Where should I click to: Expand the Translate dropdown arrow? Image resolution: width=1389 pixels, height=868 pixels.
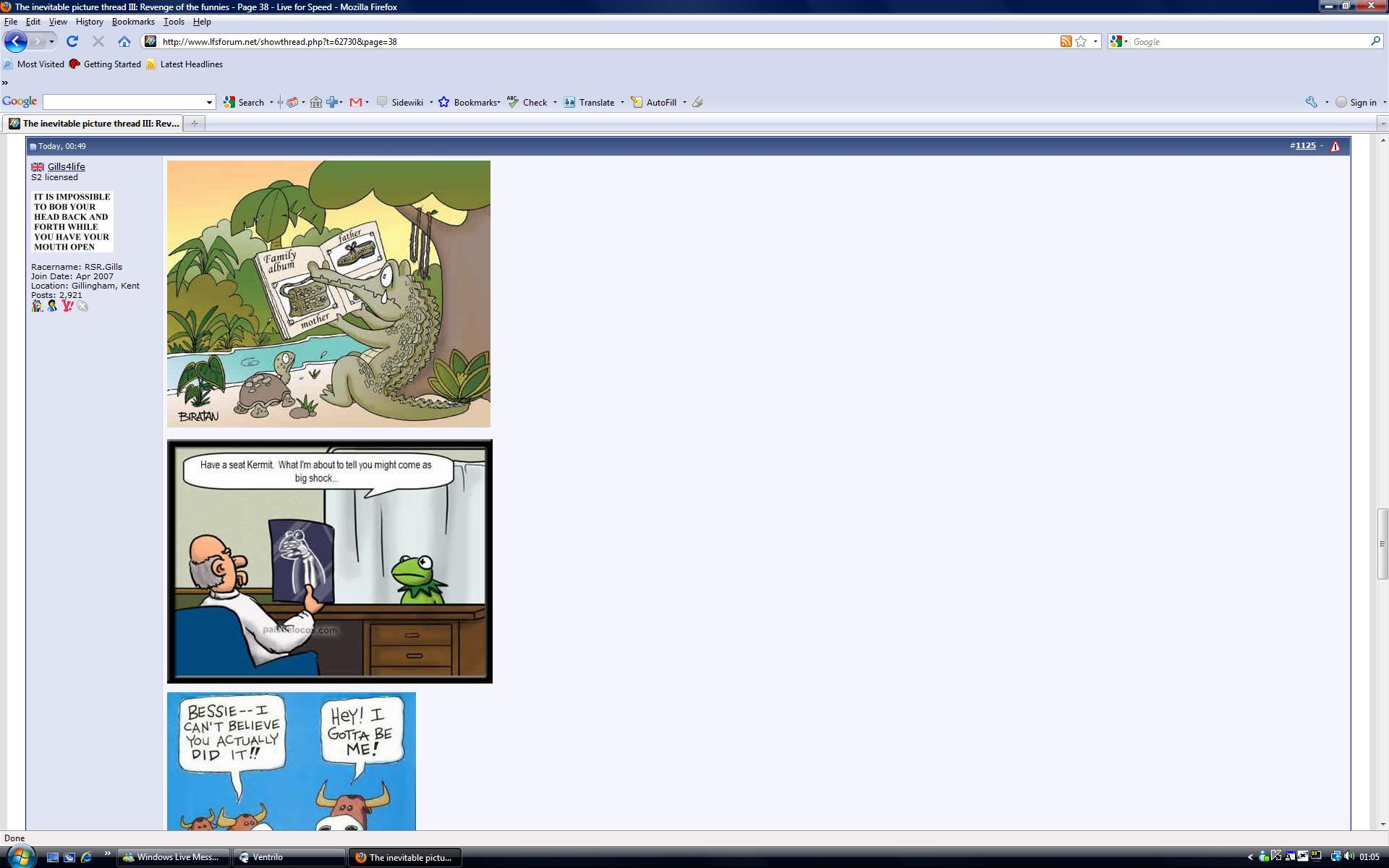(x=622, y=102)
